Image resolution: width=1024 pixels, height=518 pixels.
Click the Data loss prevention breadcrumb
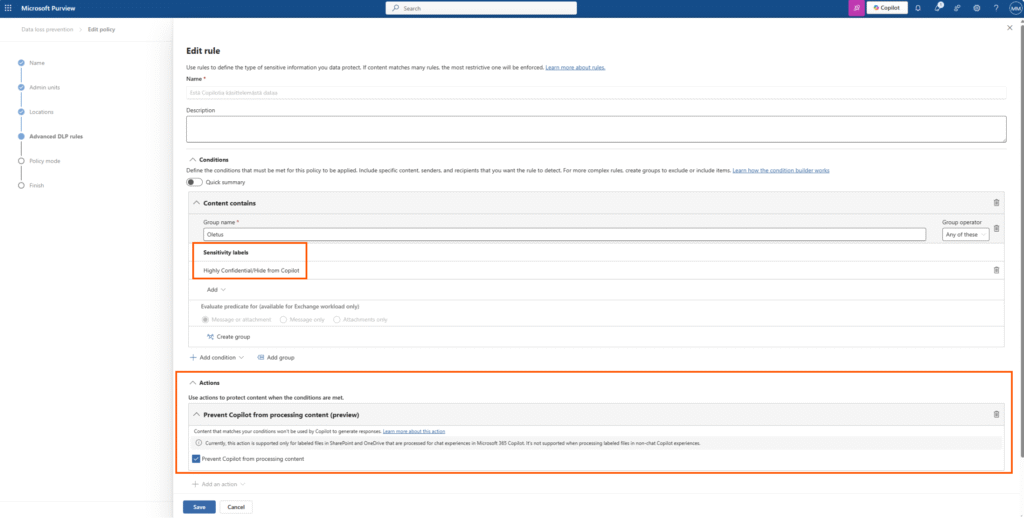tap(47, 29)
